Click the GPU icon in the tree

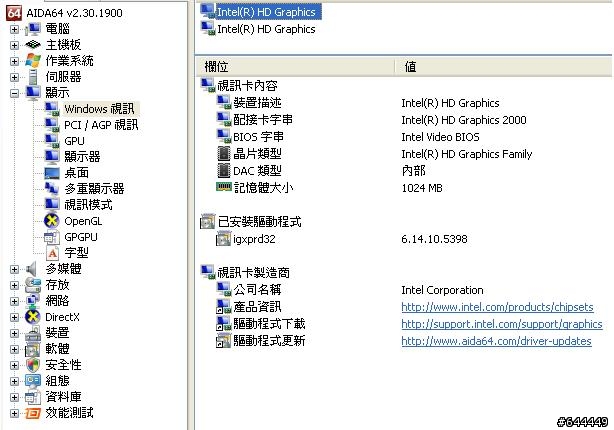point(52,141)
